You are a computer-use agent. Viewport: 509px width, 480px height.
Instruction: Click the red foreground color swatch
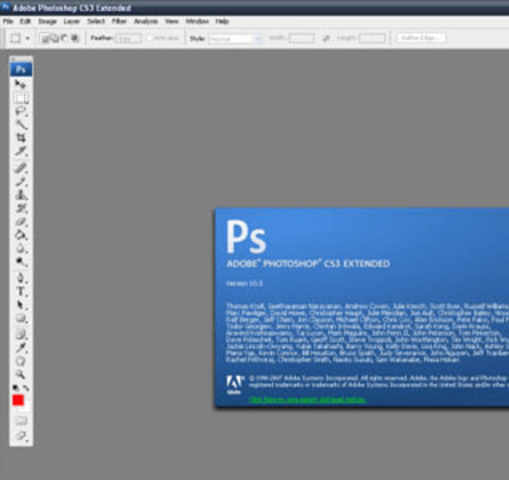[18, 400]
